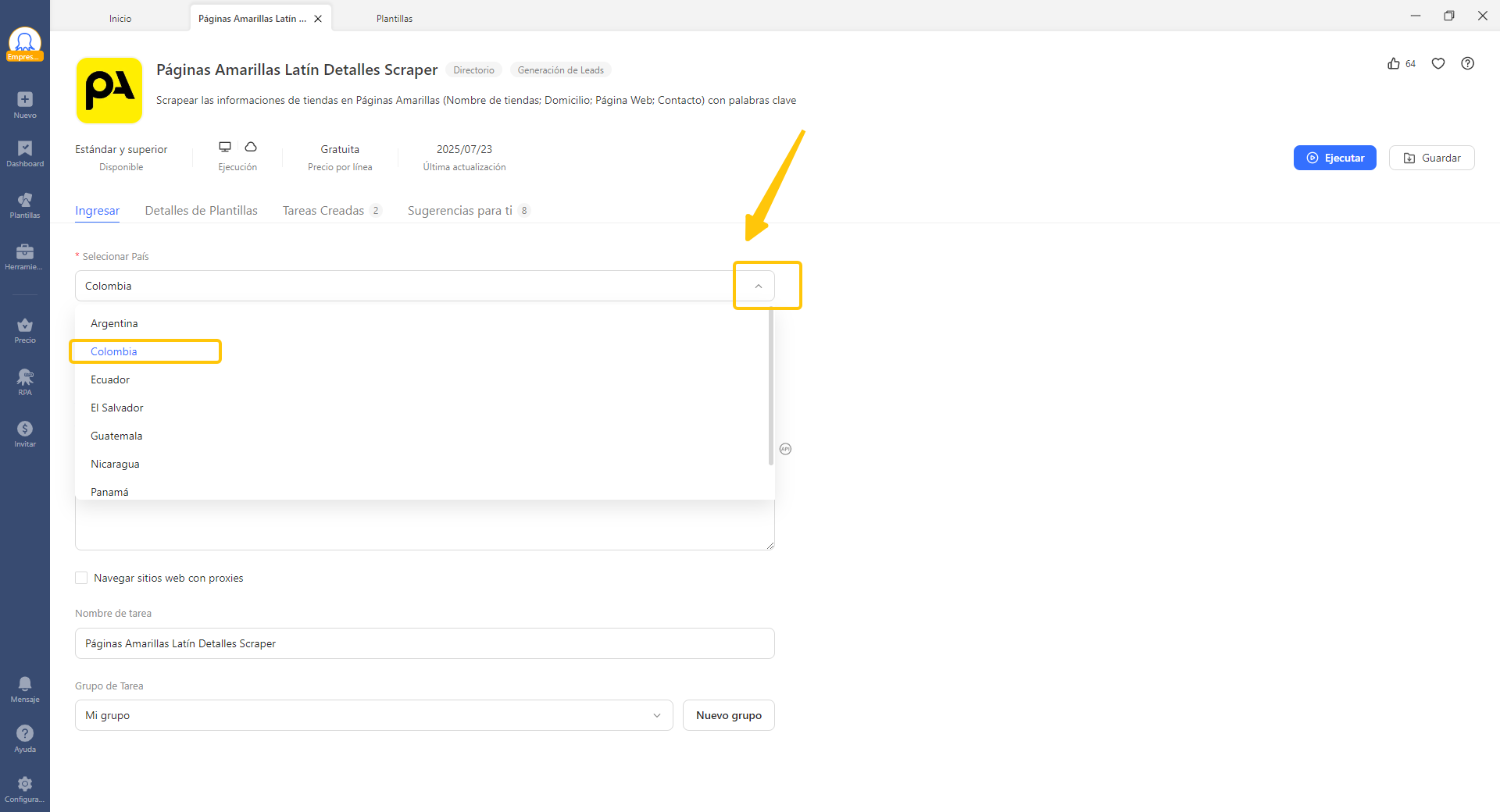Open the Herramientas toolbox icon
The width and height of the screenshot is (1500, 812).
click(x=25, y=251)
